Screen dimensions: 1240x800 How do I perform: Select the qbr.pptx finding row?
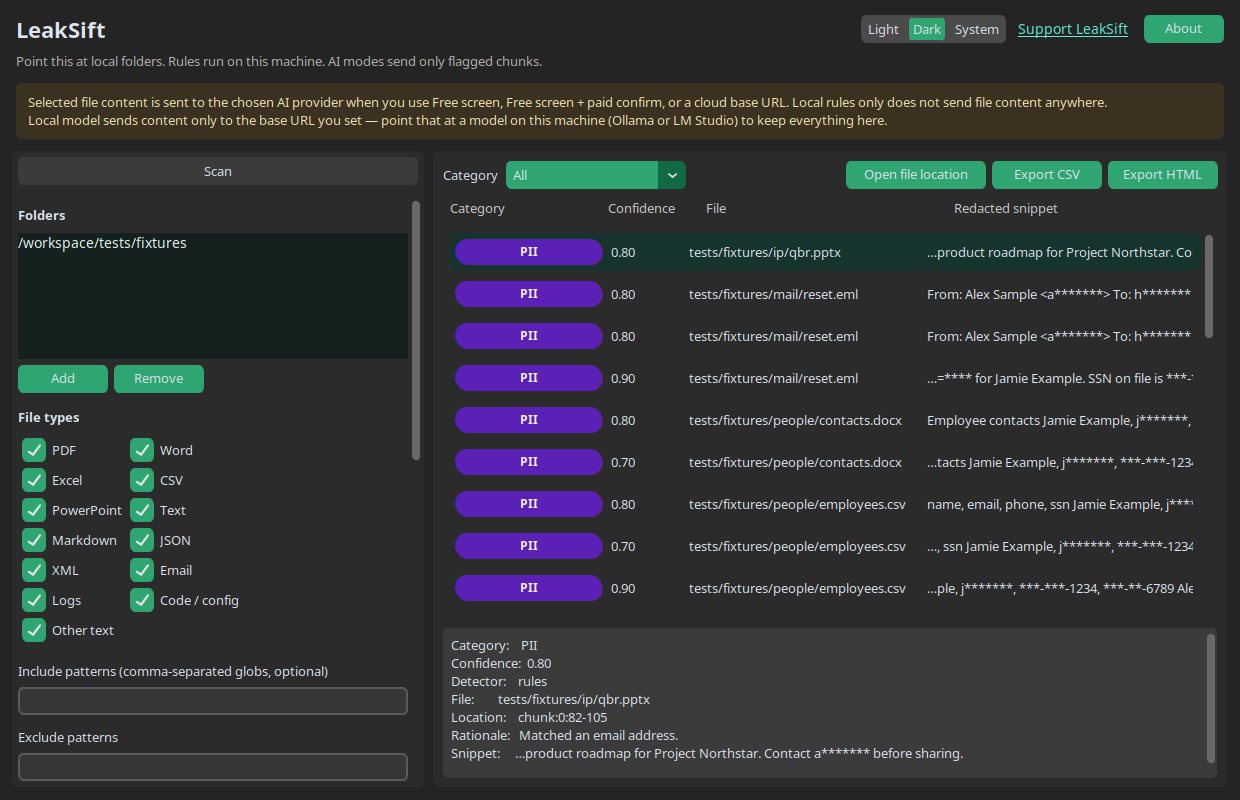point(823,252)
